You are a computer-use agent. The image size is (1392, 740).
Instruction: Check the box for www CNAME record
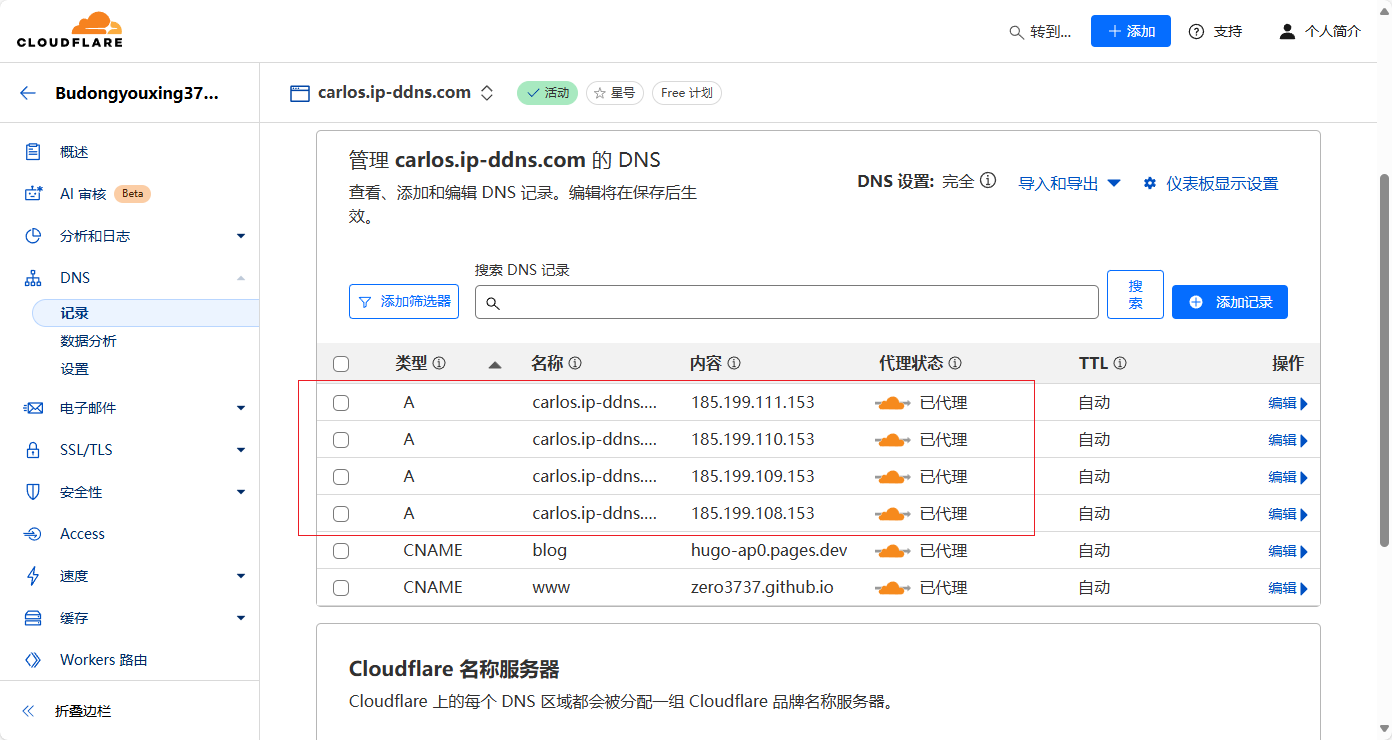(341, 588)
